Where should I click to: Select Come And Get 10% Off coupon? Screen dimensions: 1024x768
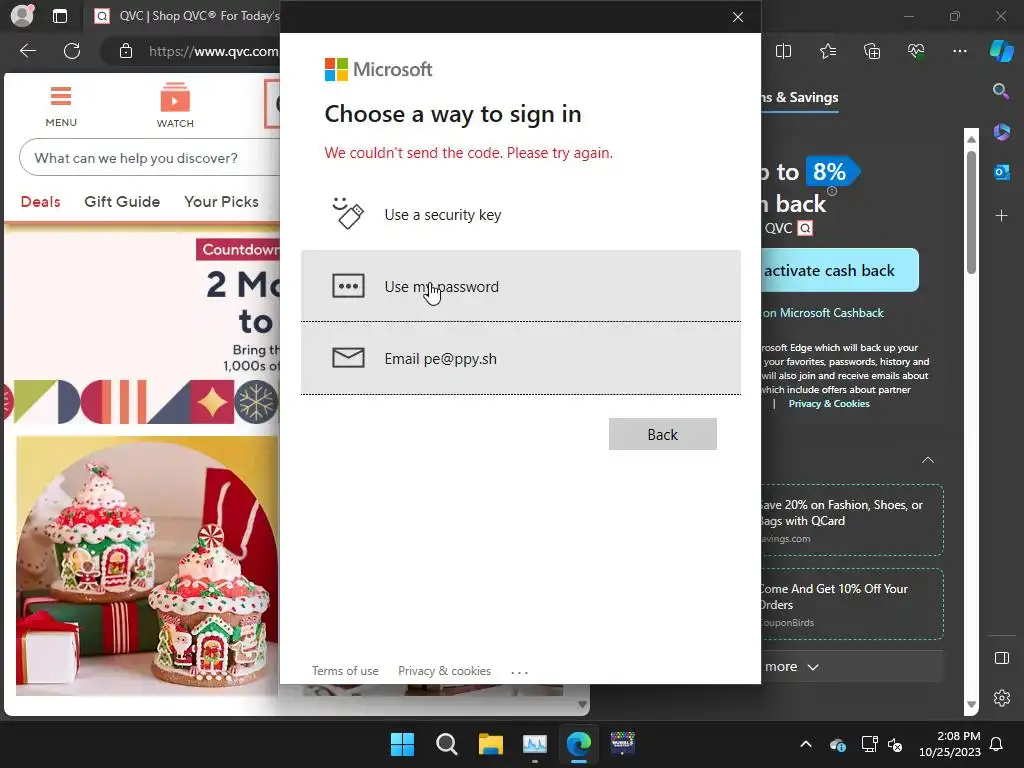click(852, 604)
